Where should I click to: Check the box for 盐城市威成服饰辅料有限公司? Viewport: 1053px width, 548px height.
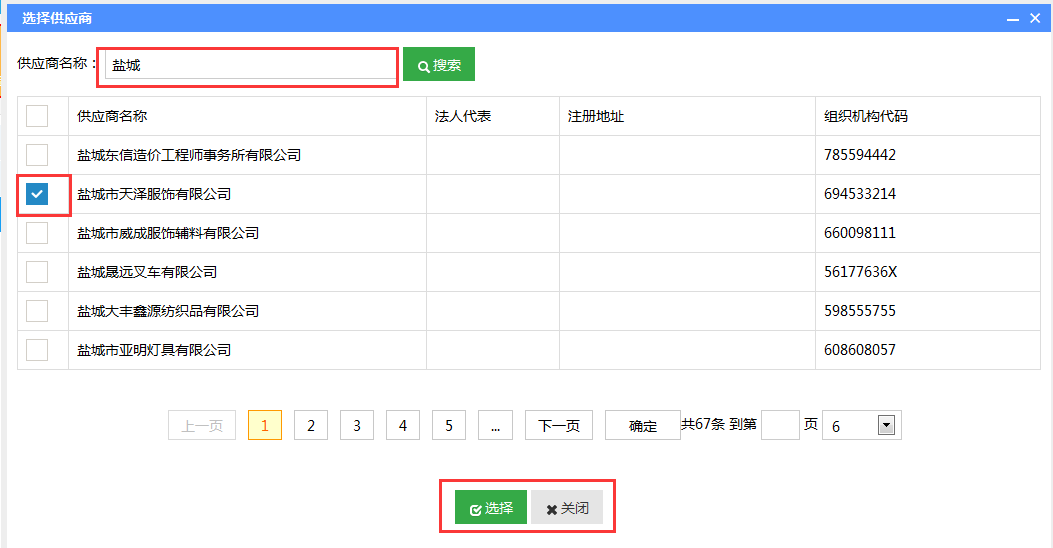(x=37, y=233)
